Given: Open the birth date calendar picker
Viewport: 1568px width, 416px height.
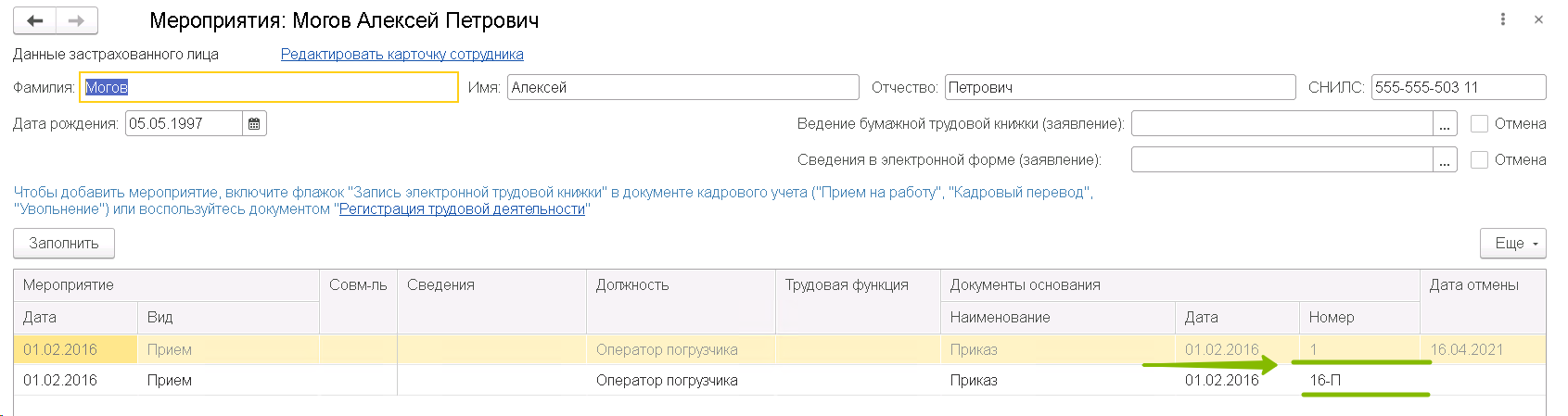Looking at the screenshot, I should tap(254, 123).
